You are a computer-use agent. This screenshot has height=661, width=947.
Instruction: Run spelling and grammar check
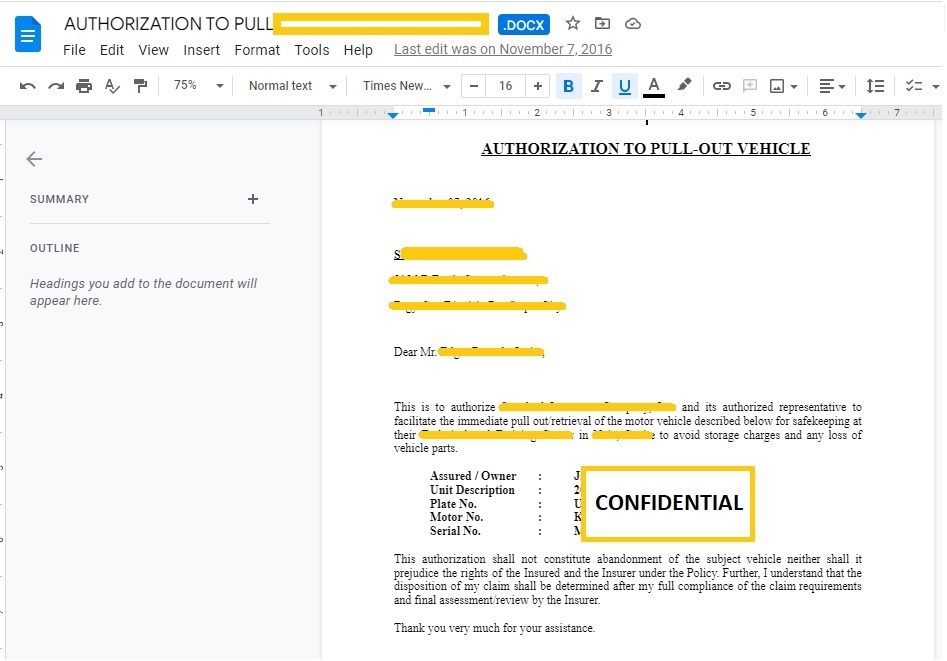(112, 86)
